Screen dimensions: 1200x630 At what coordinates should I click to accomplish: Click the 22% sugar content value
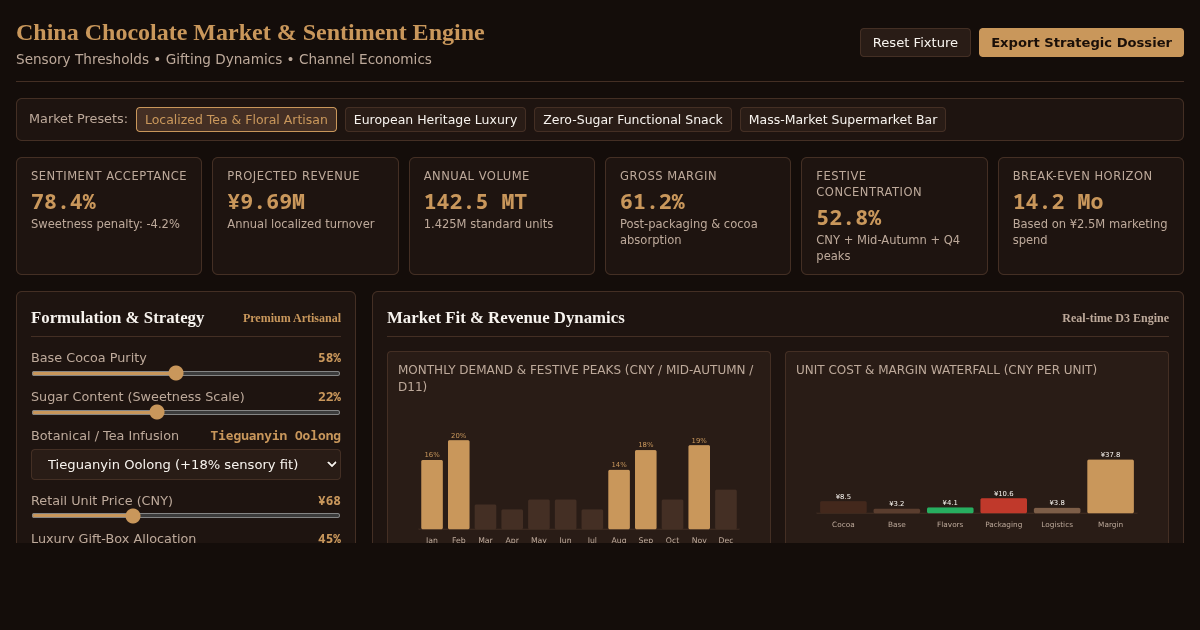[329, 397]
